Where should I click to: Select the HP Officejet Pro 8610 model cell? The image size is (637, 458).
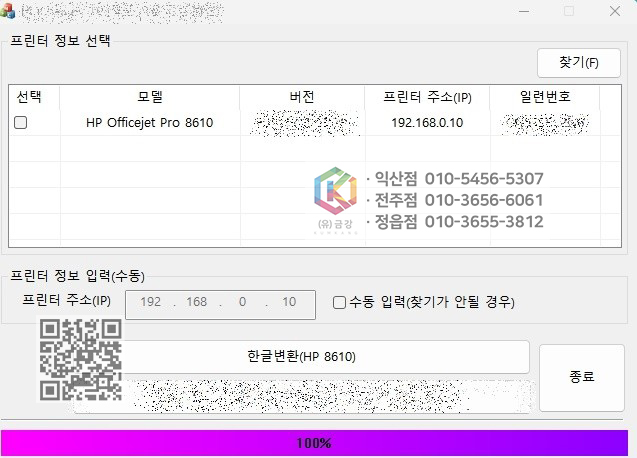150,122
